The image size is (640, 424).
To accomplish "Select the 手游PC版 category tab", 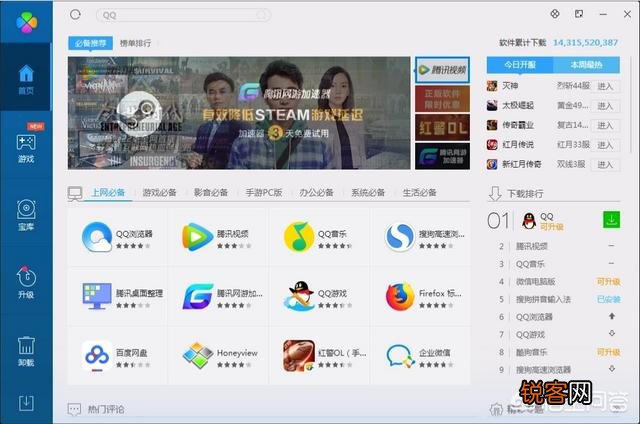I will (x=264, y=192).
